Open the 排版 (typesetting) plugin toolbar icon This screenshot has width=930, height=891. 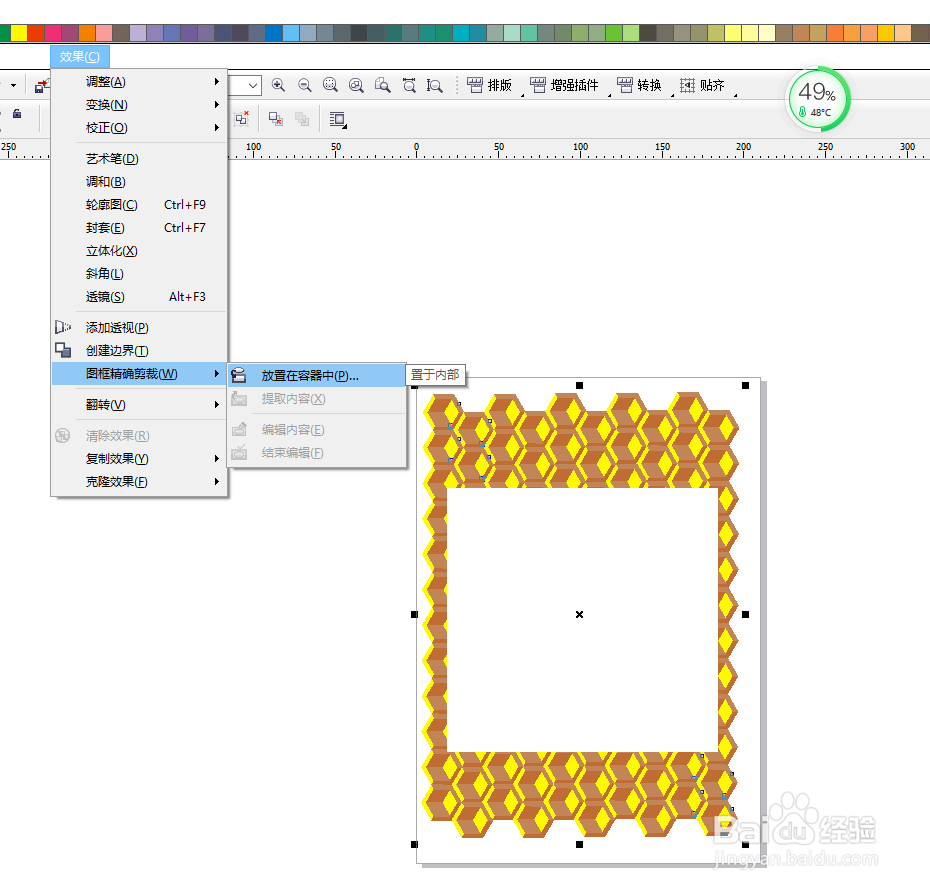489,85
